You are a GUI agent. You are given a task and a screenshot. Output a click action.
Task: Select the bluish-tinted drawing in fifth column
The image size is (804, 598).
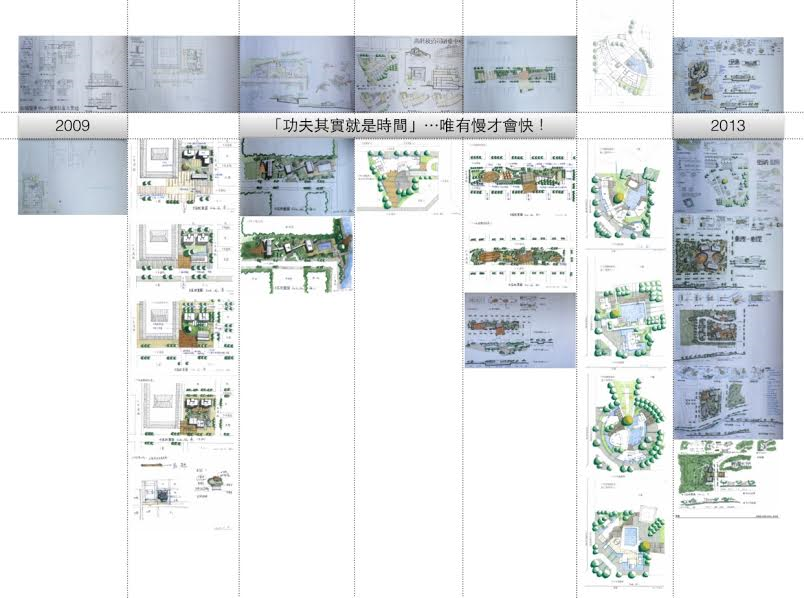519,330
